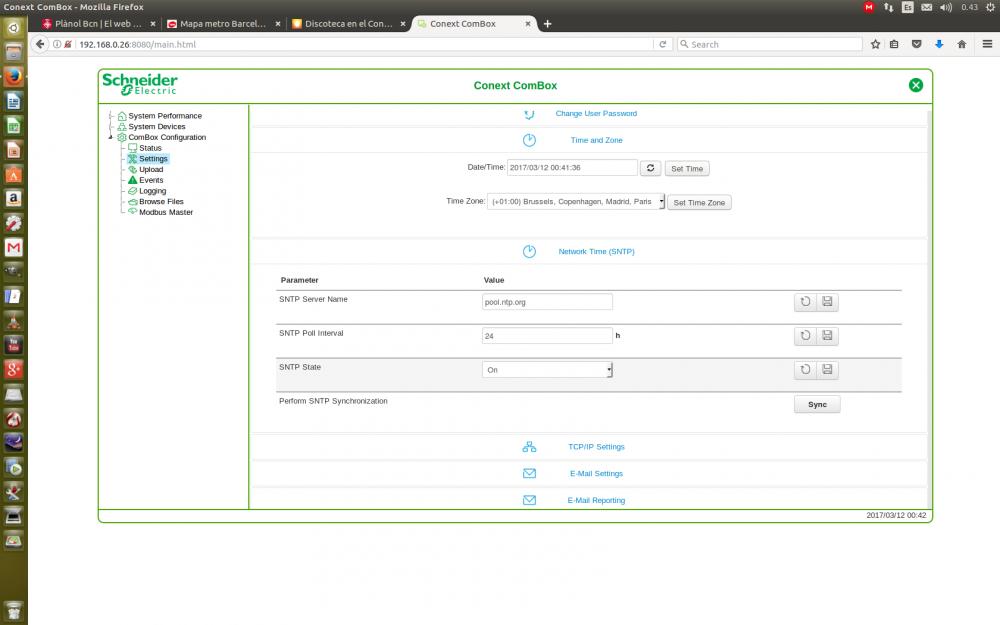Expand the E-Mail Settings section
The height and width of the screenshot is (625, 1000).
pyautogui.click(x=596, y=474)
